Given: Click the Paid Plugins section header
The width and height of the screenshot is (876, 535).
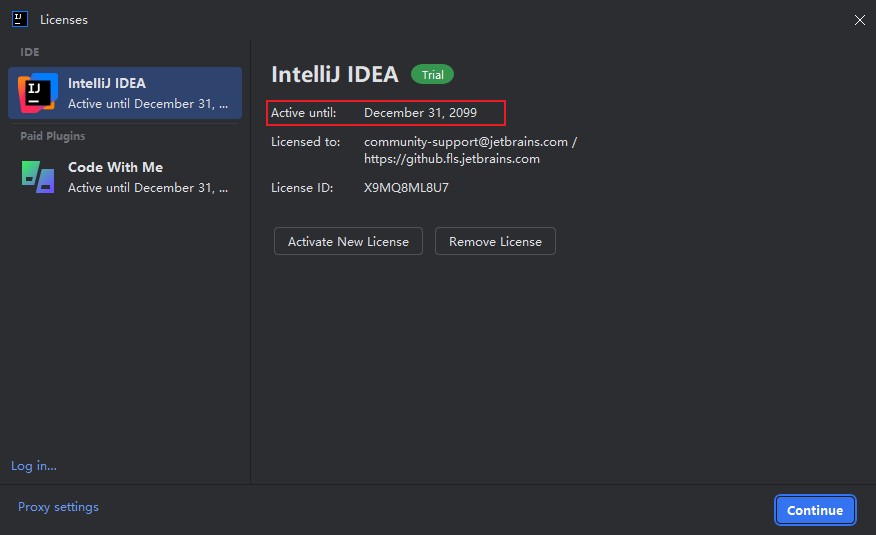Looking at the screenshot, I should point(53,136).
